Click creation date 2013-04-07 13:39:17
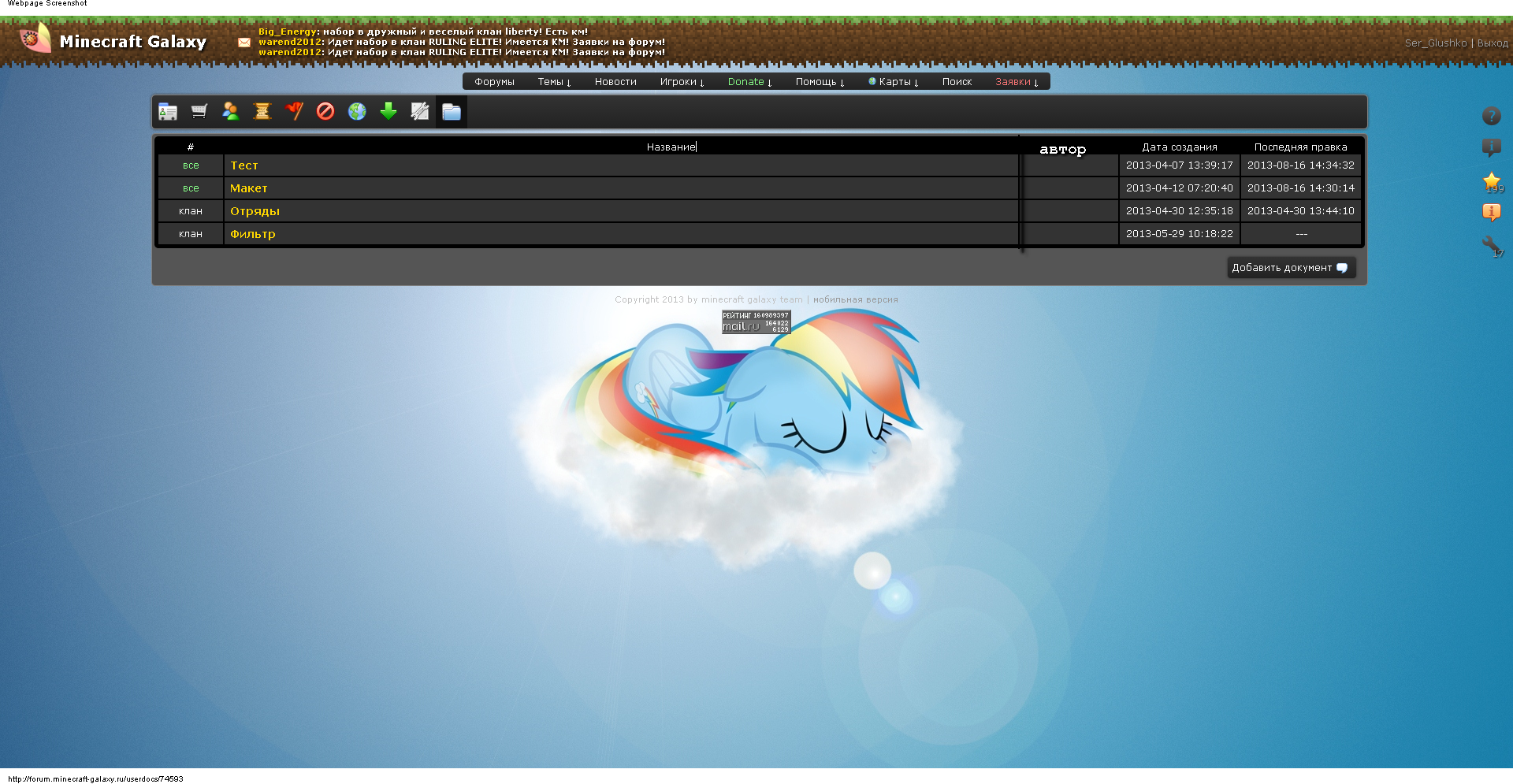Viewport: 1513px width, 784px height. [x=1180, y=165]
